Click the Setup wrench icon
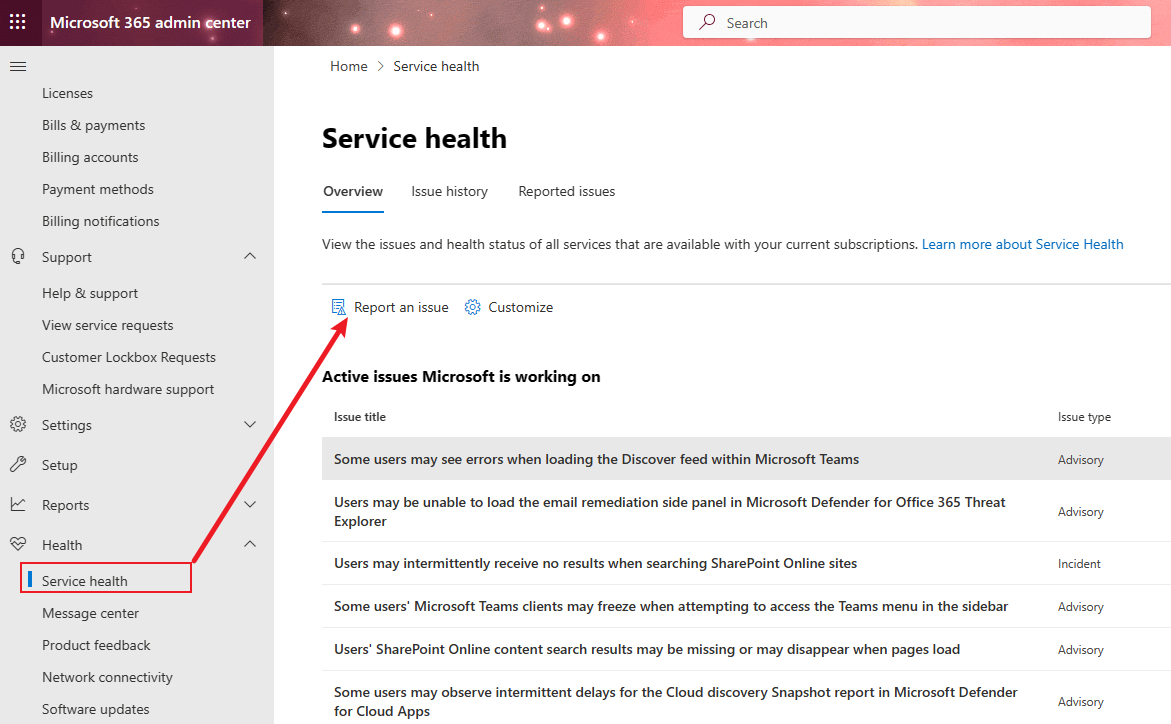1171x724 pixels. [x=18, y=464]
